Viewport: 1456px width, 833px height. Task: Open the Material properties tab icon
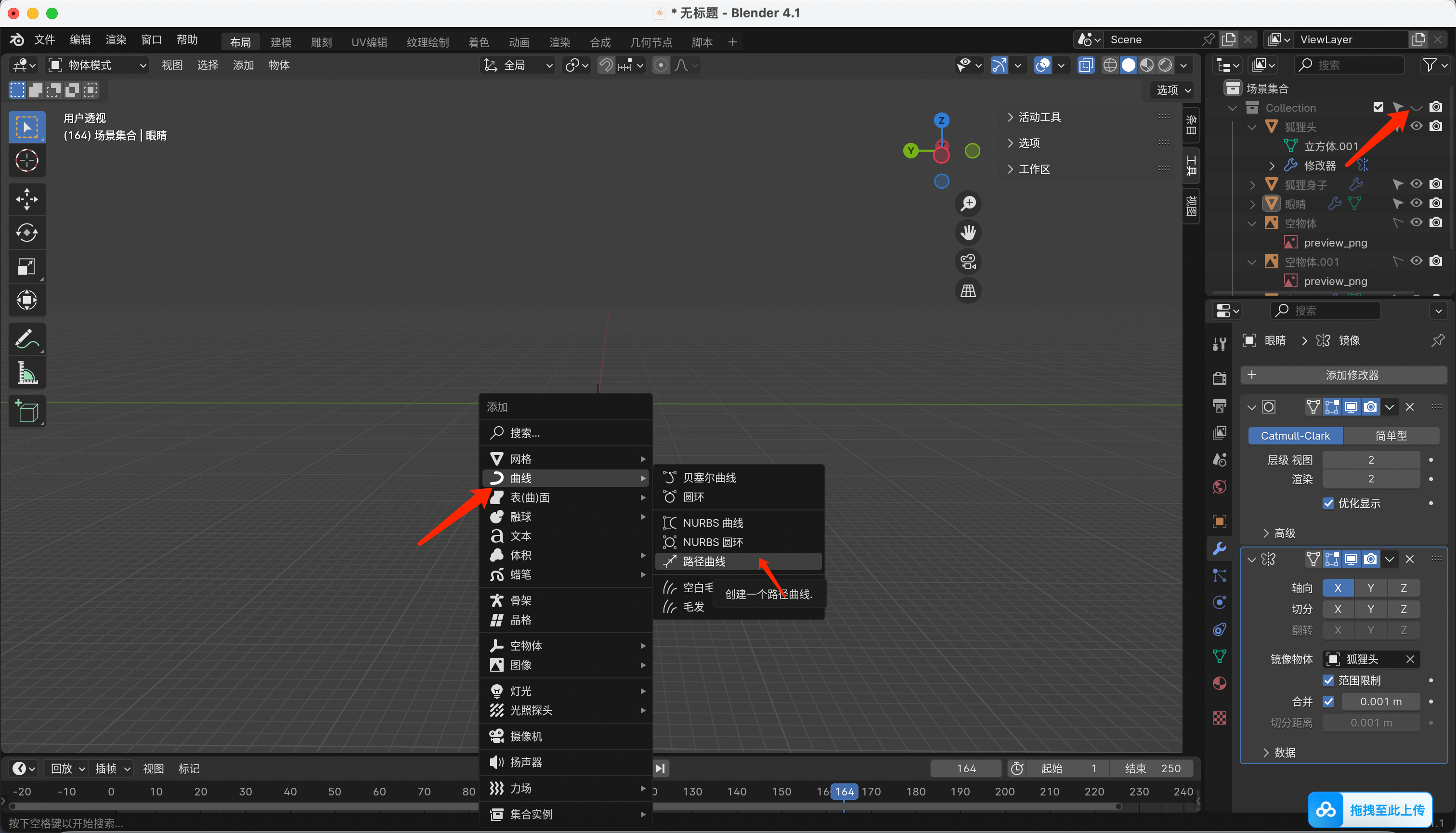click(1219, 684)
